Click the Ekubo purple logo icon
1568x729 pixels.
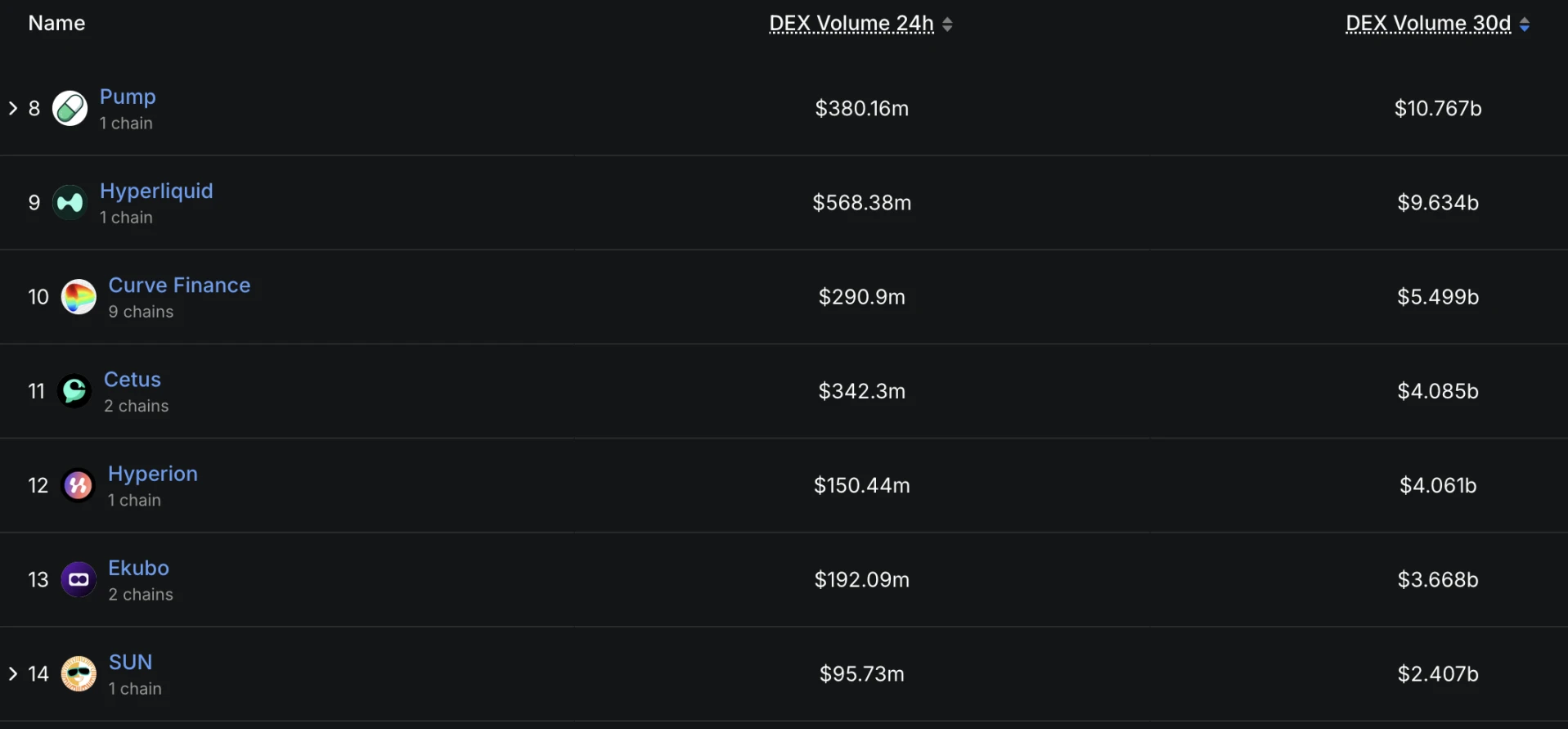[79, 580]
